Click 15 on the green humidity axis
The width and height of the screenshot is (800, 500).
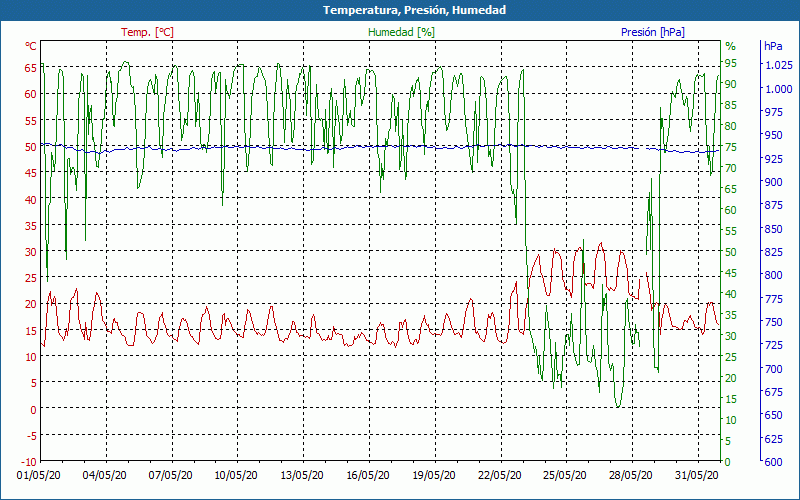click(x=731, y=399)
